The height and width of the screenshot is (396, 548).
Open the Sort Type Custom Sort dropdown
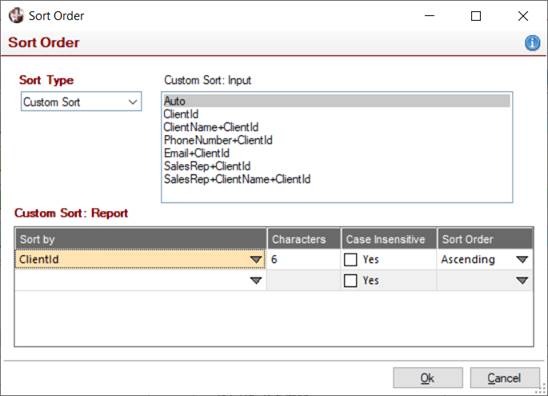[81, 102]
